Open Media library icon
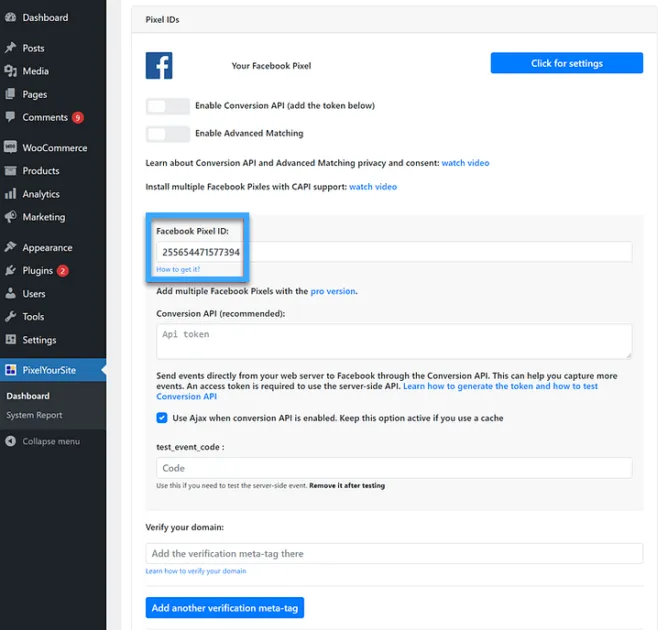This screenshot has height=630, width=668. [10, 71]
